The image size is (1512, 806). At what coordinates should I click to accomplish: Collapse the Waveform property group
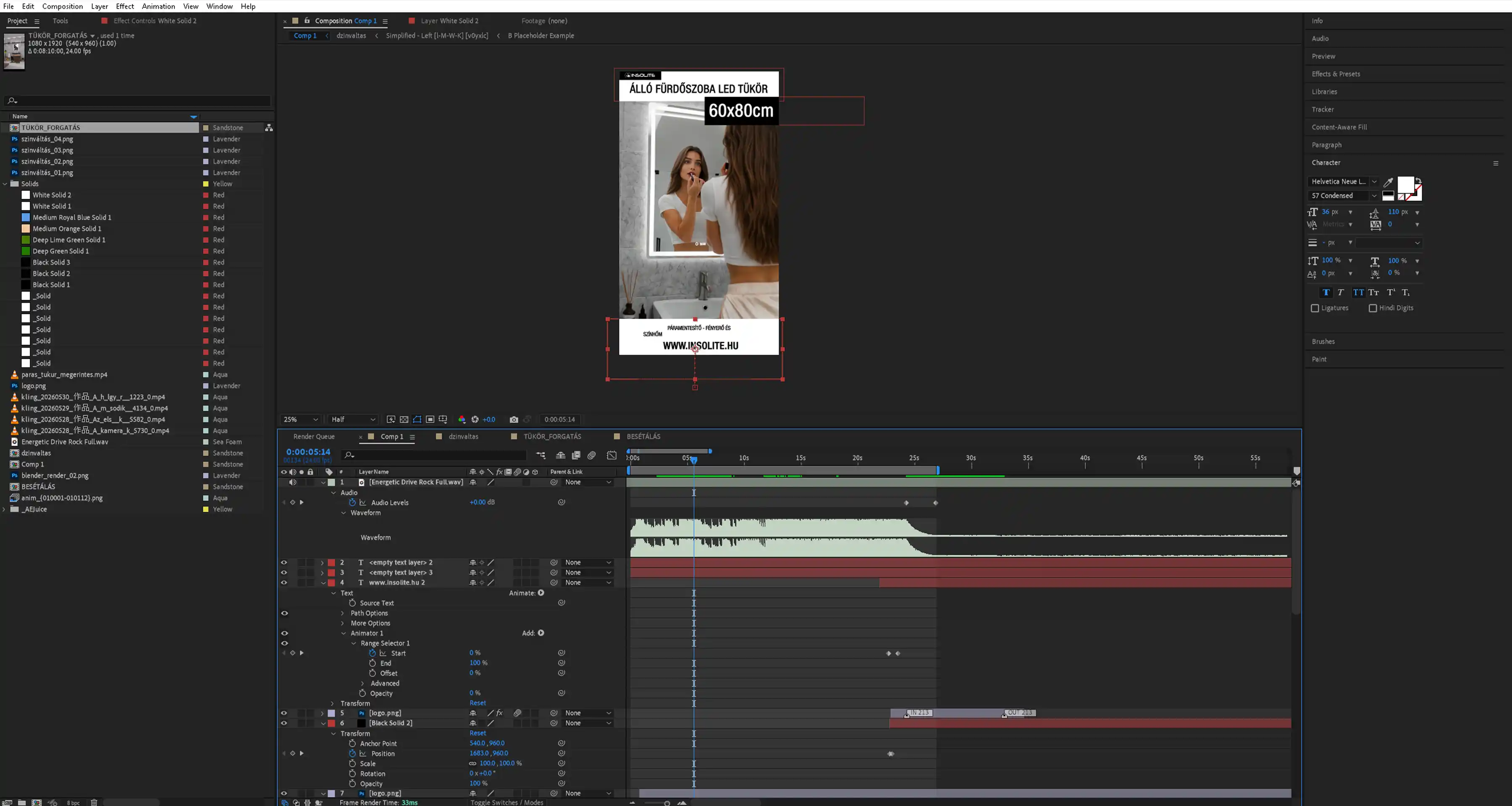(344, 513)
